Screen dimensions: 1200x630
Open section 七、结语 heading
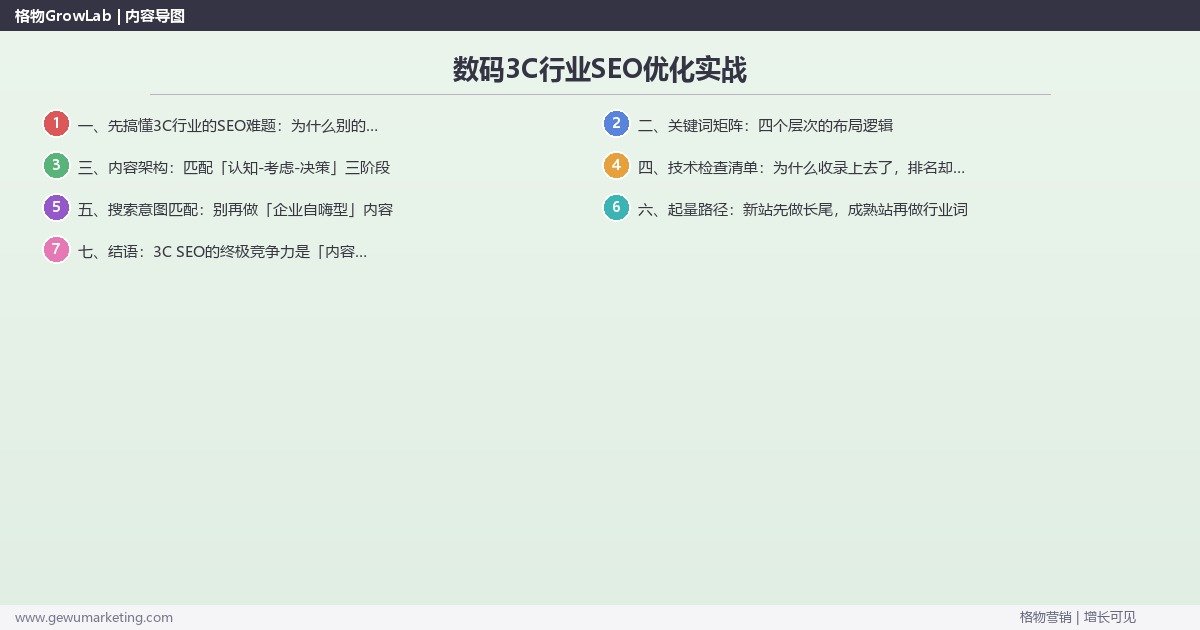click(x=223, y=252)
